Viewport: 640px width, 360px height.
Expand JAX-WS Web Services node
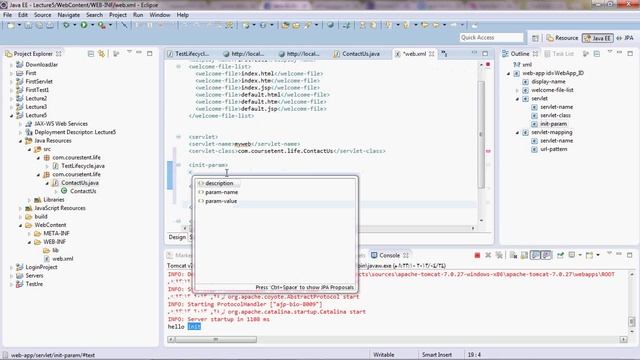[x=20, y=124]
